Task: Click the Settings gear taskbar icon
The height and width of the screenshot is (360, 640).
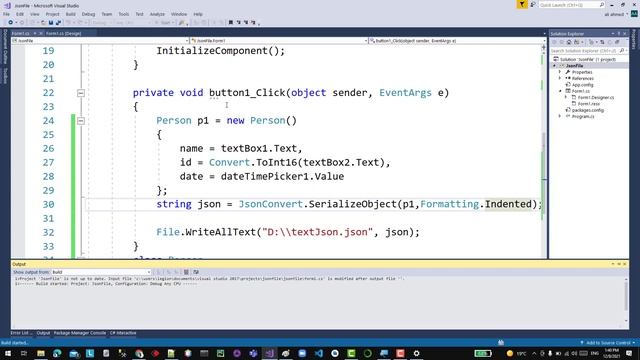Action: point(417,353)
